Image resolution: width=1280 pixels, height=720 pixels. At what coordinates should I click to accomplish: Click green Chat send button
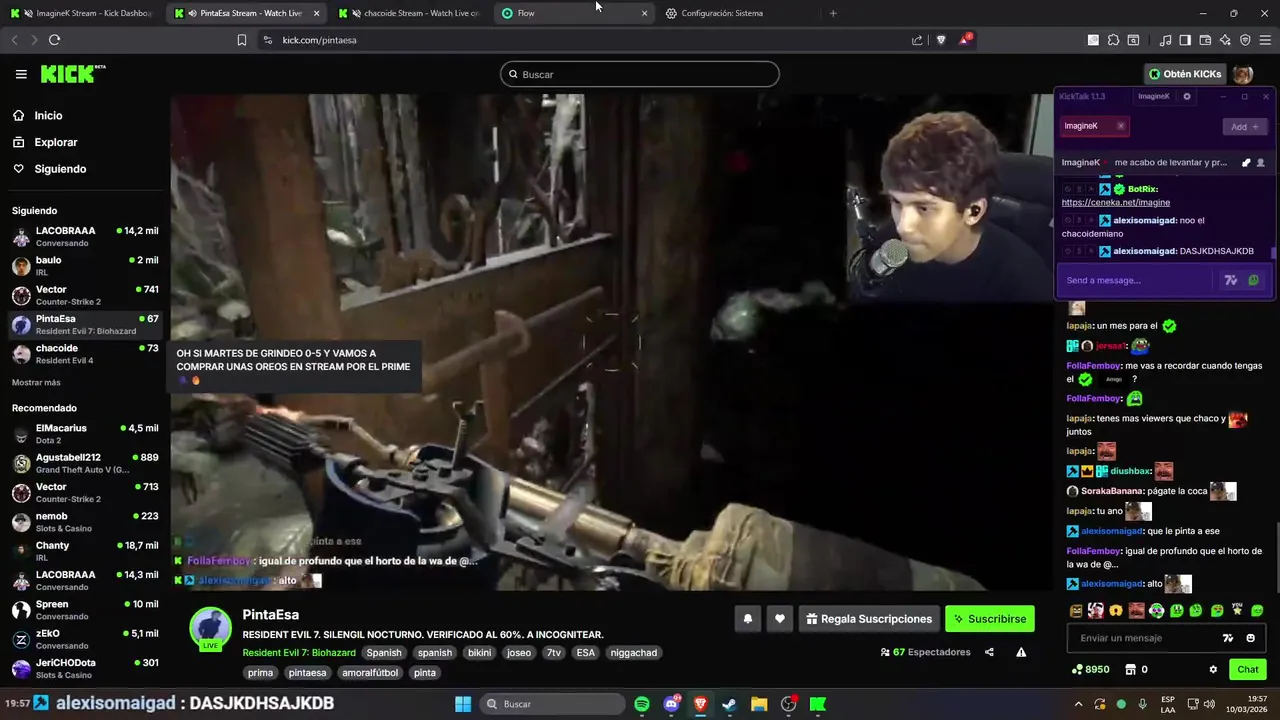tap(1248, 669)
